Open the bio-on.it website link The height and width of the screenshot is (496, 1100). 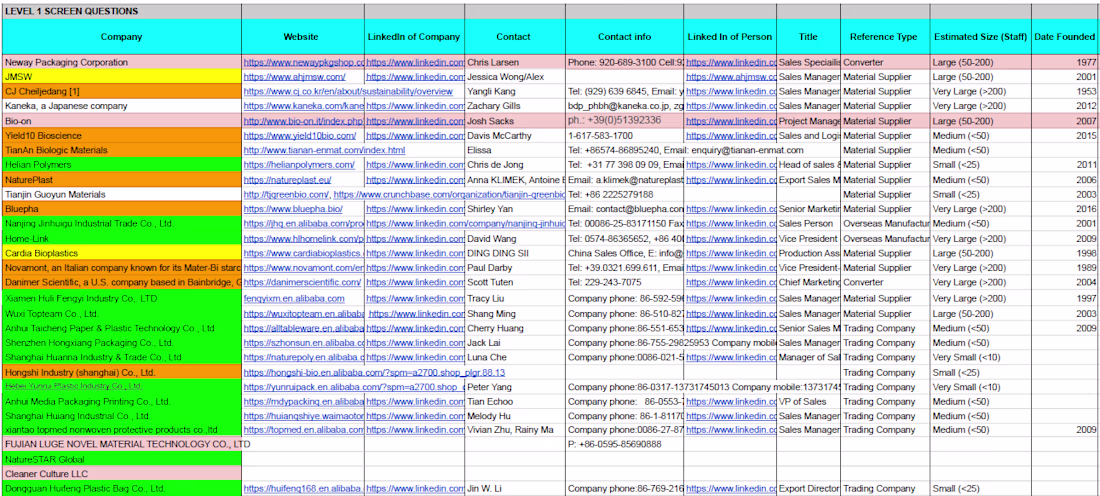click(304, 121)
